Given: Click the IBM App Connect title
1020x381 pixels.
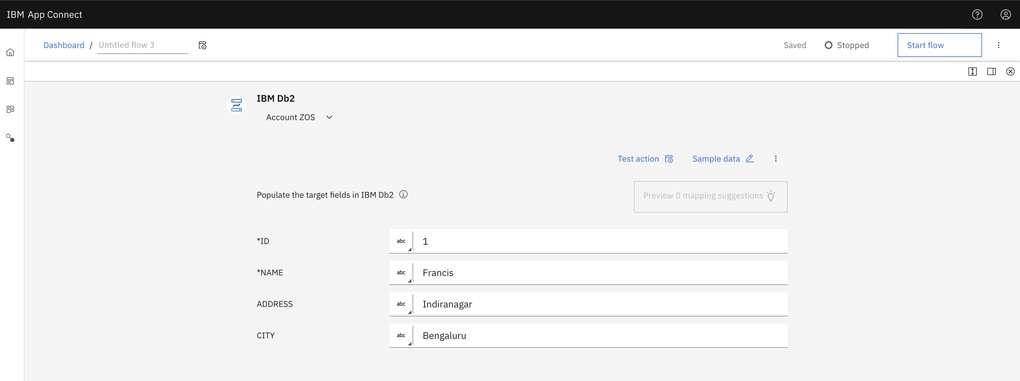Looking at the screenshot, I should (44, 14).
